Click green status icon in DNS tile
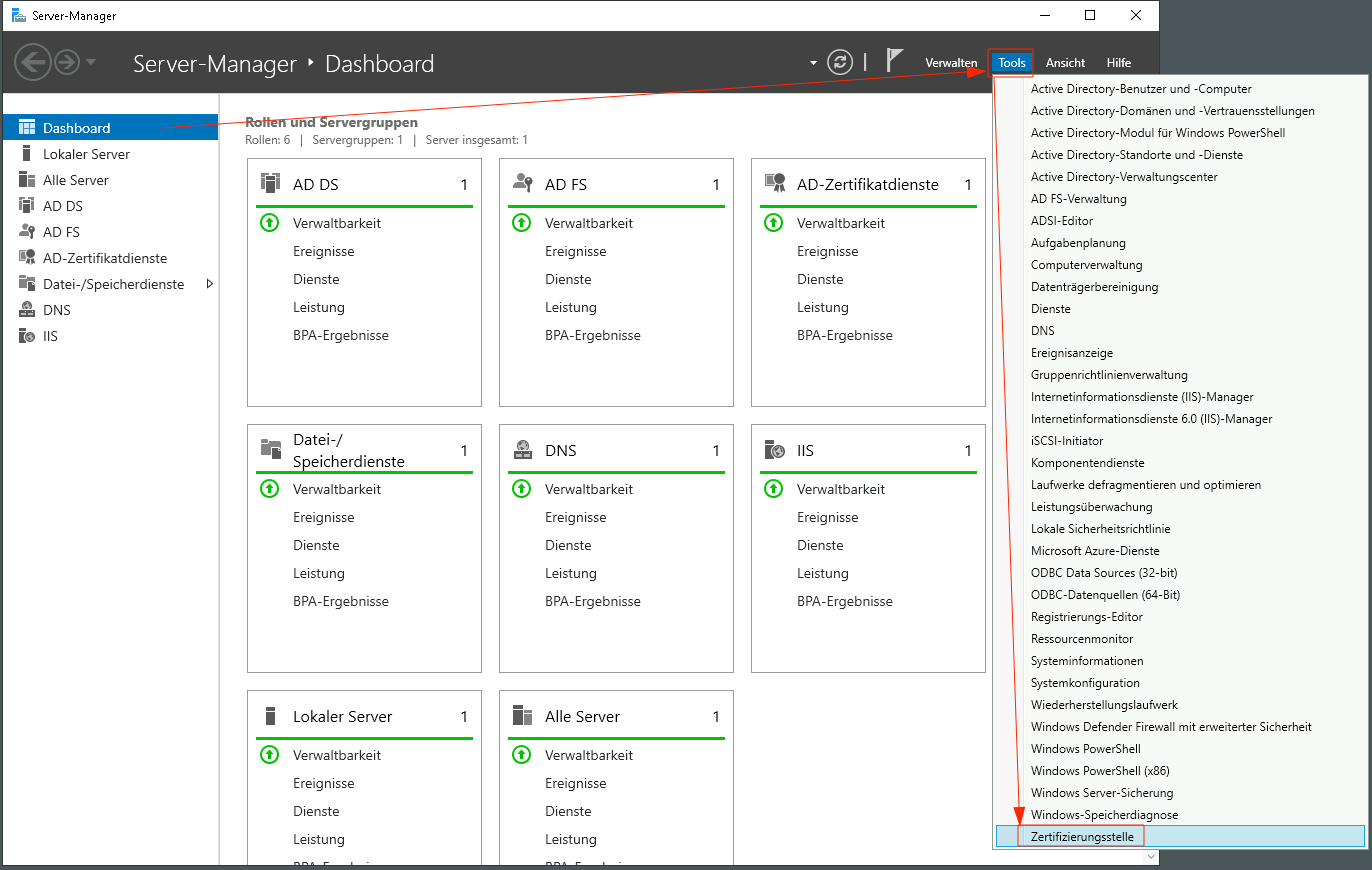The height and width of the screenshot is (870, 1372). [x=521, y=488]
